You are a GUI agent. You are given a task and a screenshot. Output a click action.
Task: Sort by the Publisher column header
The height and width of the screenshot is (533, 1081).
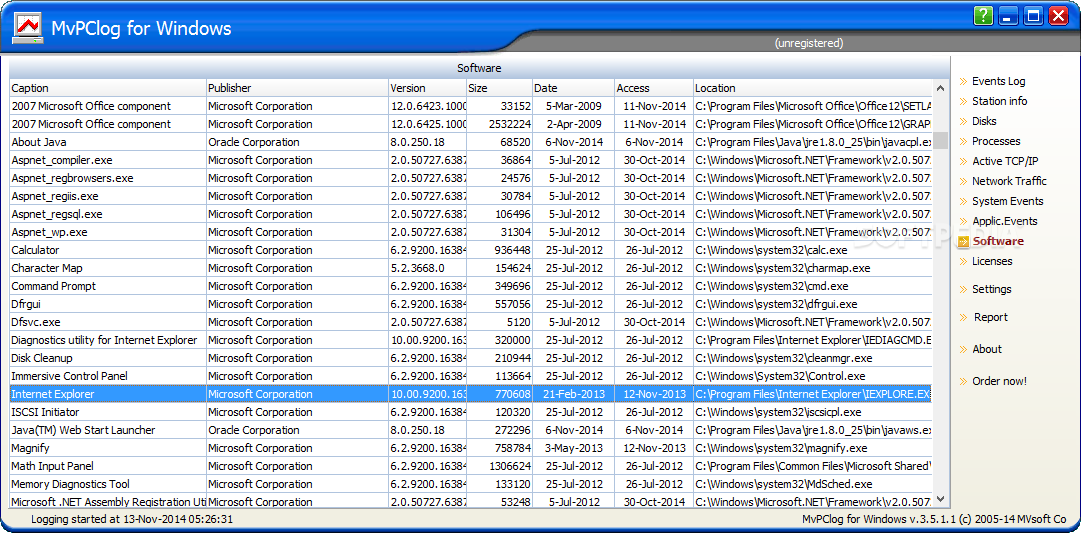(x=297, y=88)
